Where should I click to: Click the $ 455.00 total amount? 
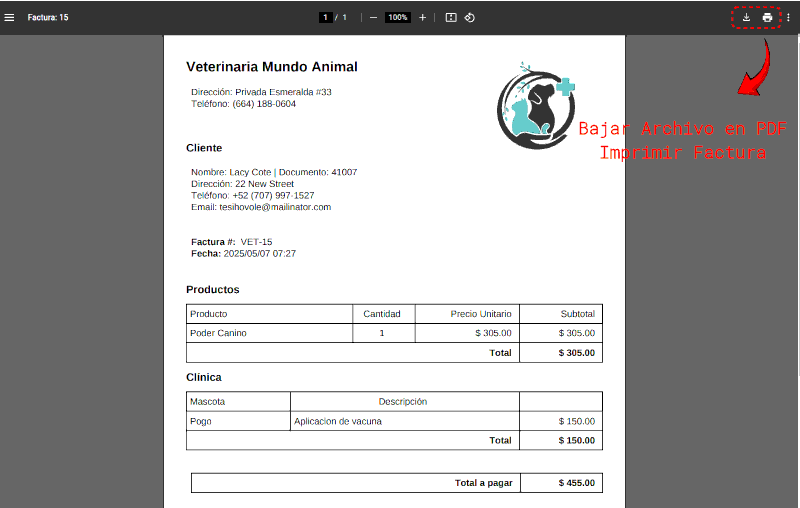tap(576, 483)
